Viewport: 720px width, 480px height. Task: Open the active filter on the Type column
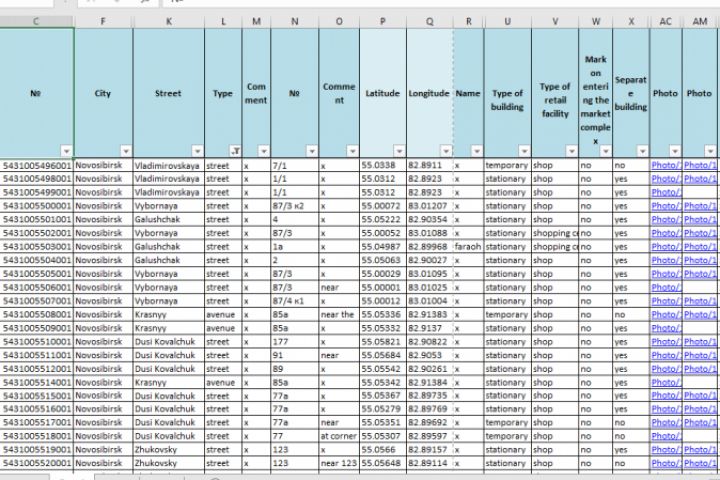[235, 151]
